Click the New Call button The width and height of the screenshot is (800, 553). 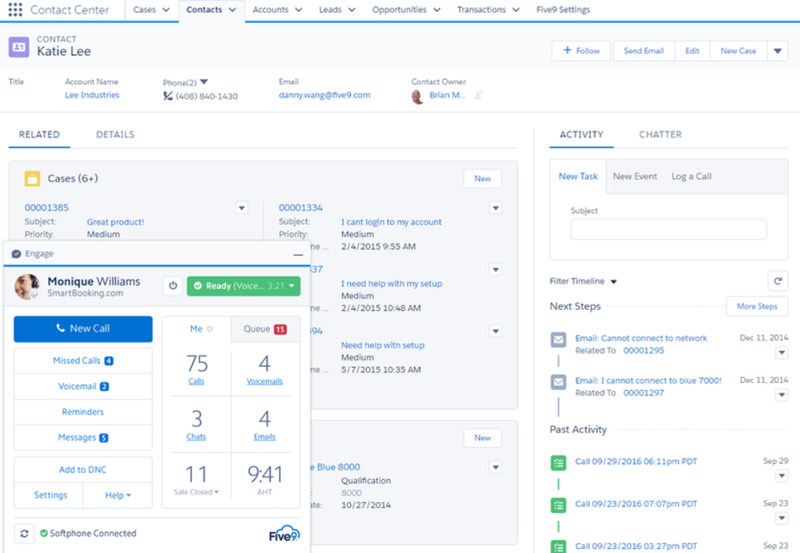tap(83, 329)
